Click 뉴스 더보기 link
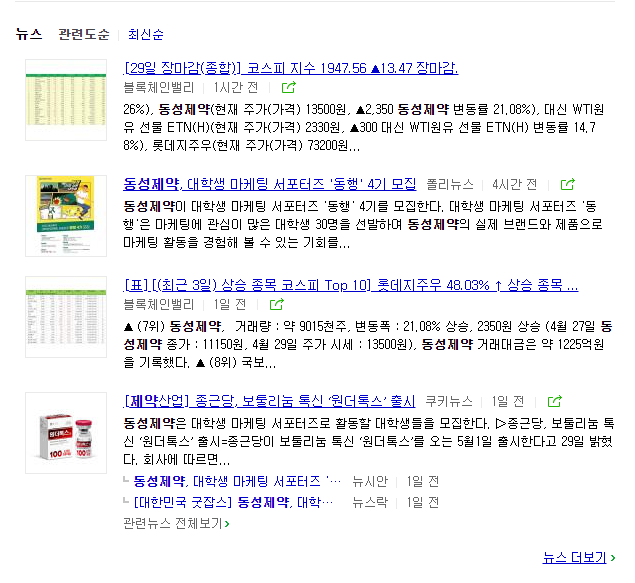The width and height of the screenshot is (635, 583). 579,557
